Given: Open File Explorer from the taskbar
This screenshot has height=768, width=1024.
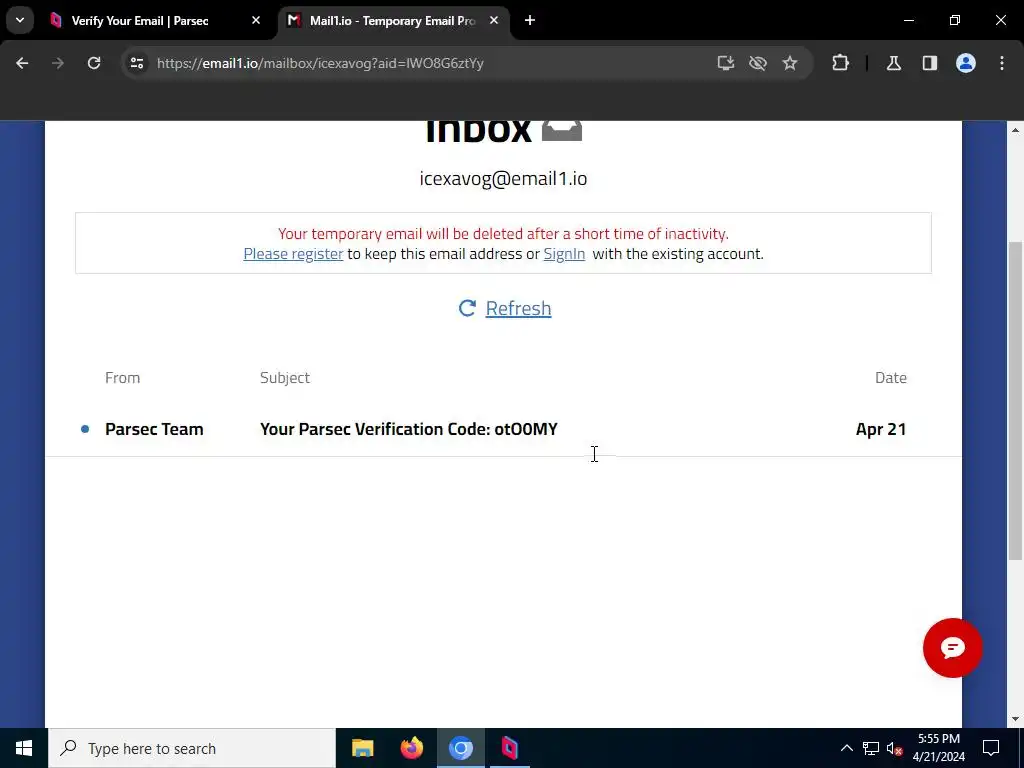Looking at the screenshot, I should point(362,748).
